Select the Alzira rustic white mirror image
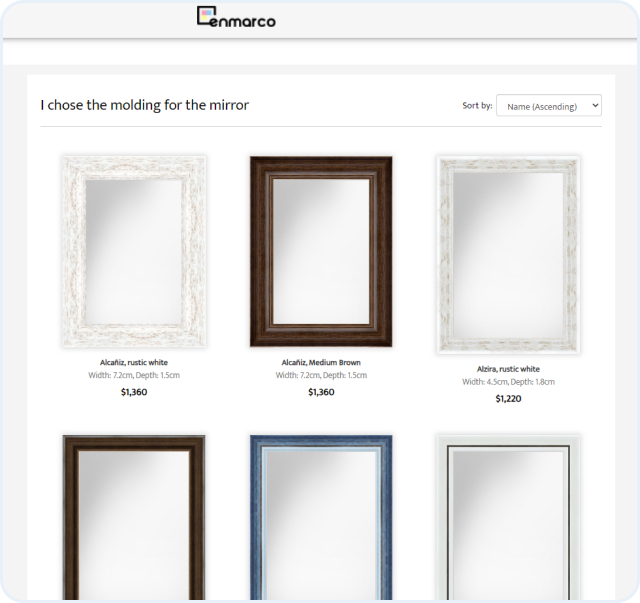 [x=508, y=254]
